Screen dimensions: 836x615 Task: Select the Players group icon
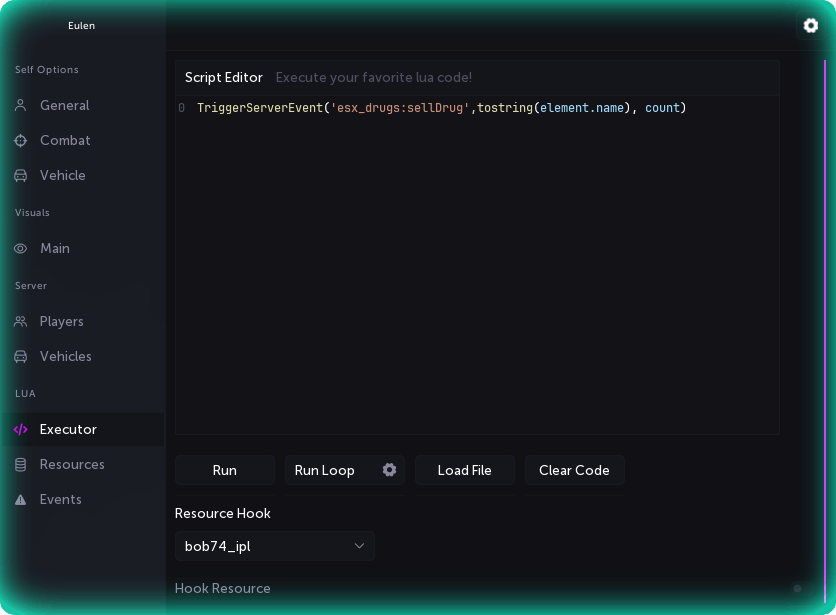point(21,322)
